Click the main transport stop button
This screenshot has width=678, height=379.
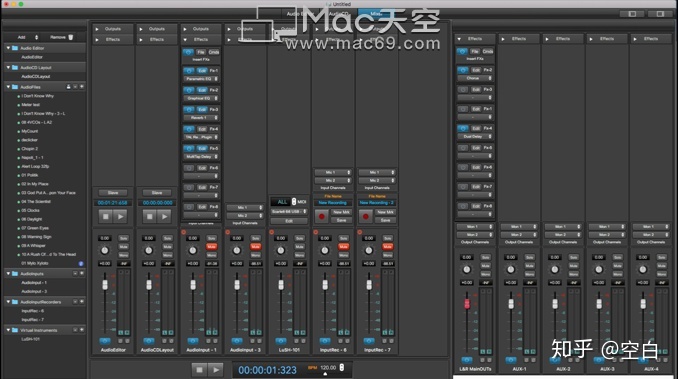pyautogui.click(x=199, y=370)
